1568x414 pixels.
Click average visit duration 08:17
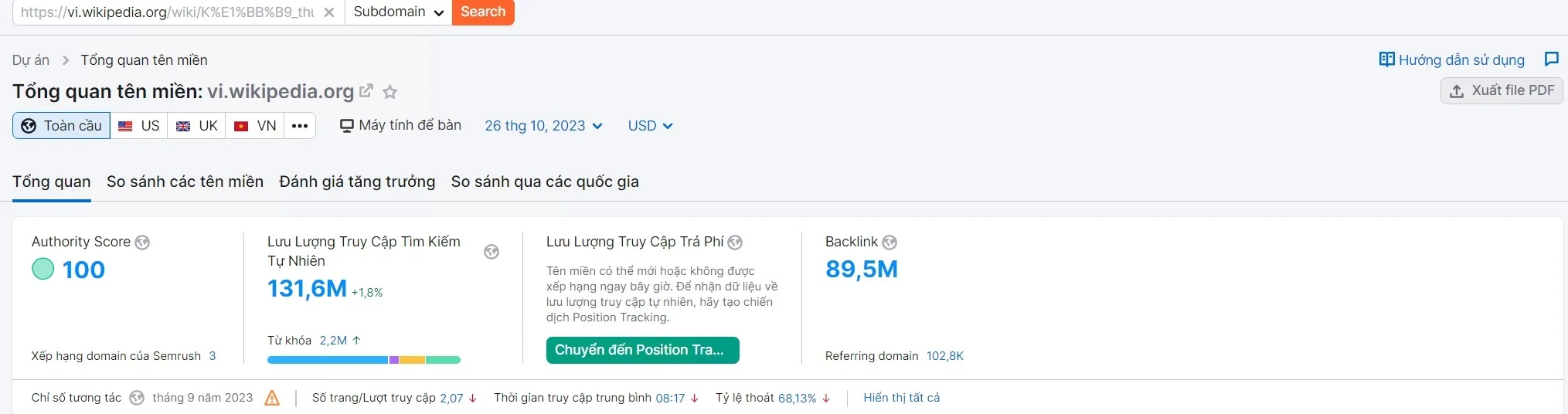tap(670, 399)
